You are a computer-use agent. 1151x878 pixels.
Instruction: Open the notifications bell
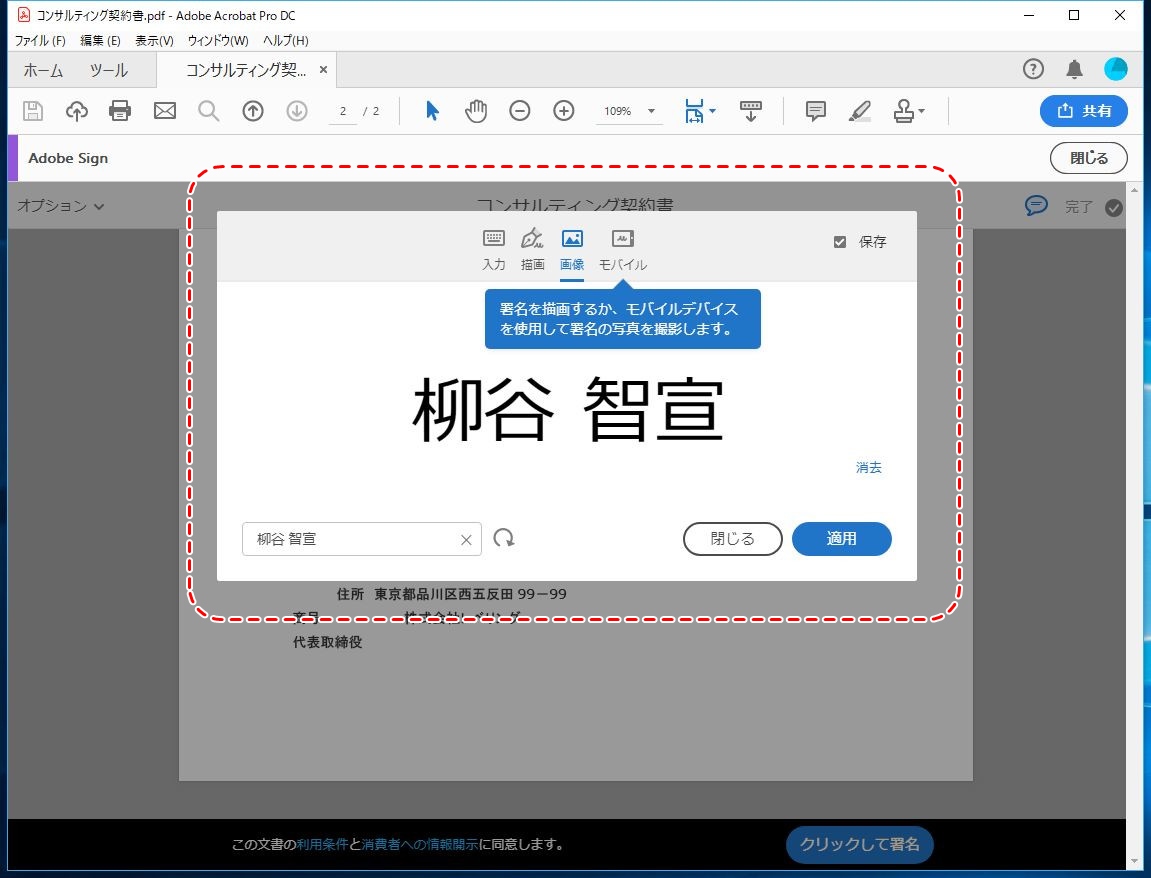click(1074, 69)
